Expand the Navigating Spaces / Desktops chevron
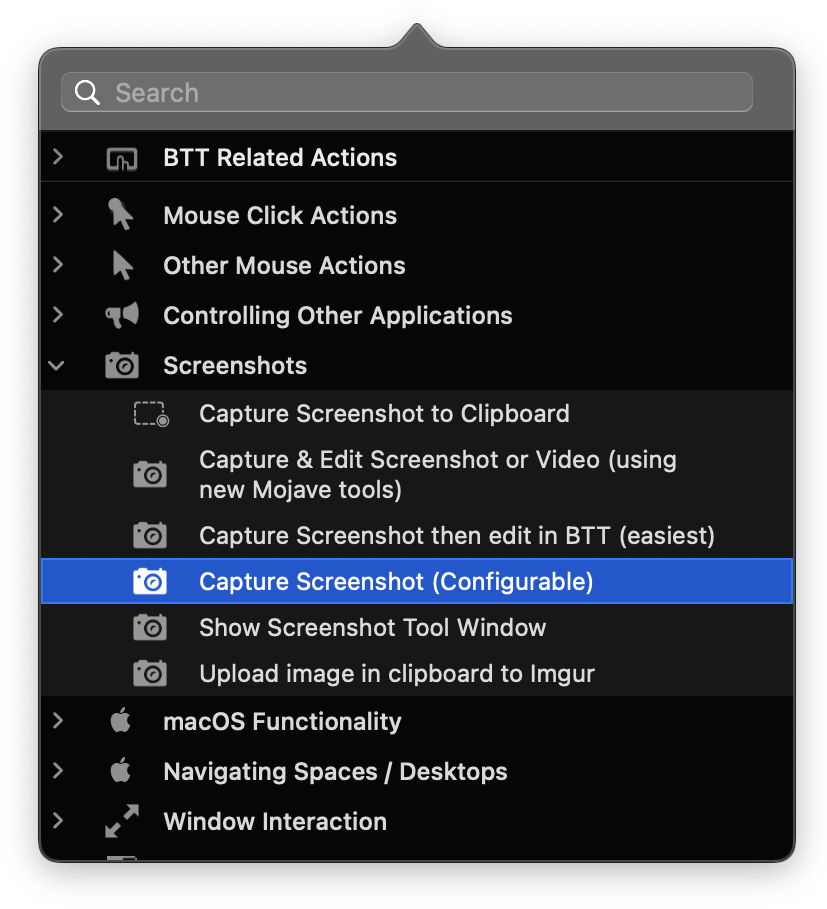 click(x=57, y=772)
